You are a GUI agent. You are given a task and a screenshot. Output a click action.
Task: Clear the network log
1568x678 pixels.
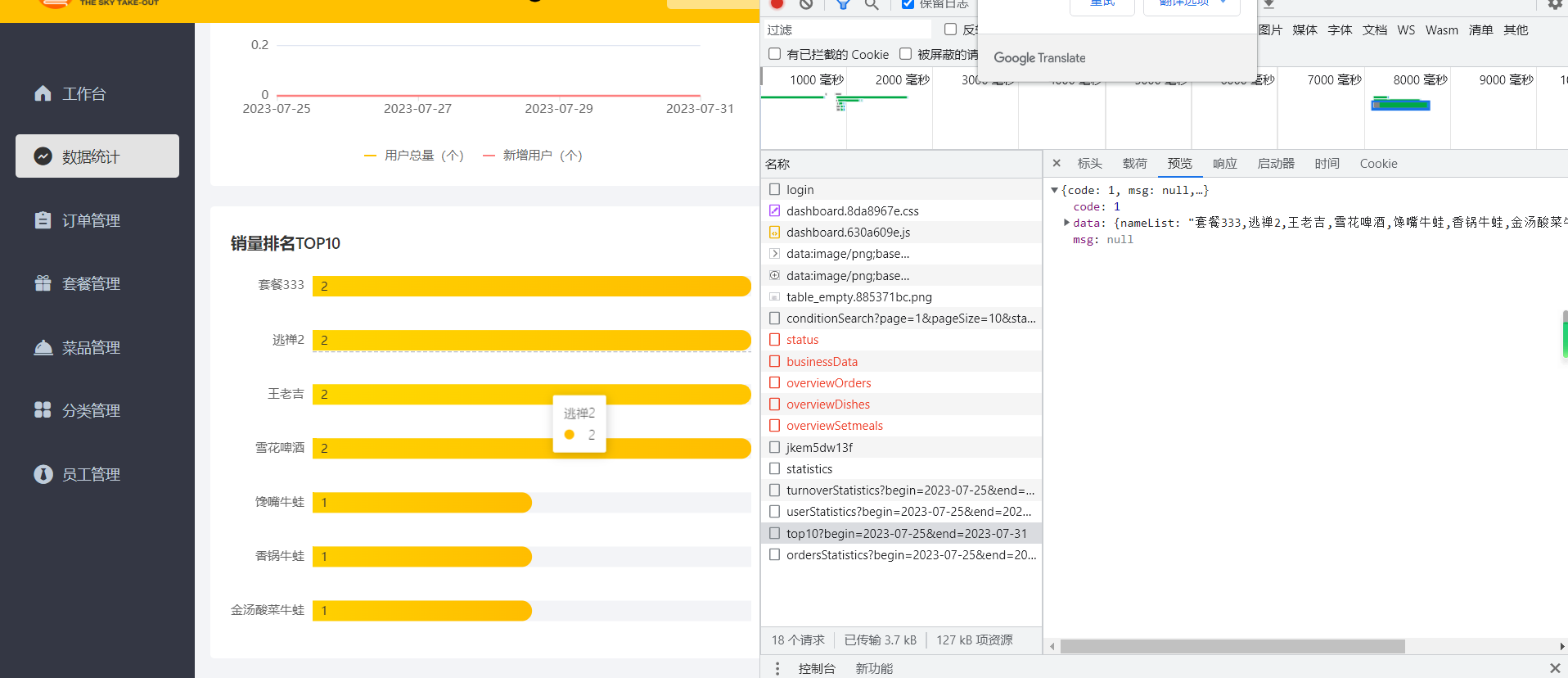pos(806,4)
